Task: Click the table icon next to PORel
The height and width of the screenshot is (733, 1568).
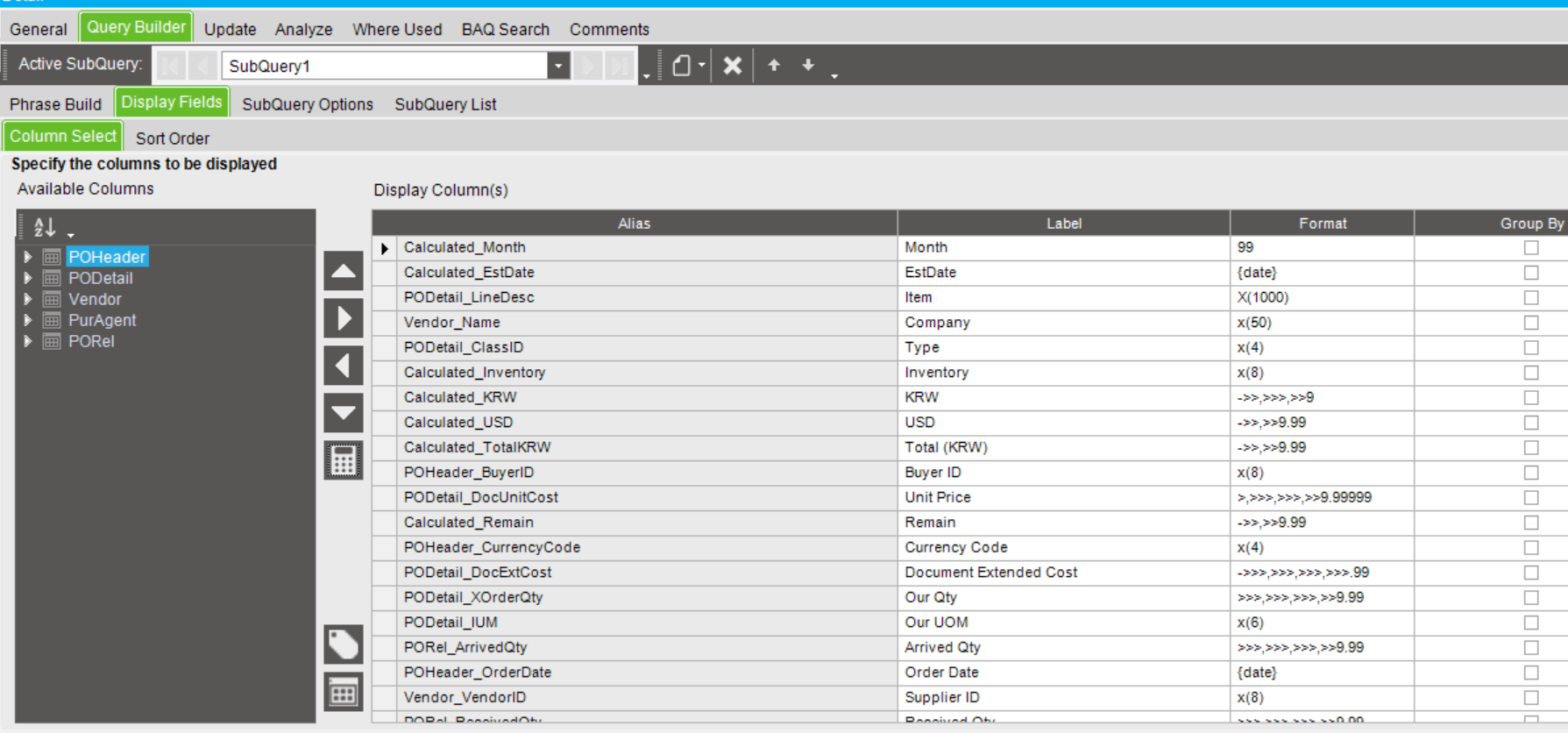Action: click(x=52, y=341)
